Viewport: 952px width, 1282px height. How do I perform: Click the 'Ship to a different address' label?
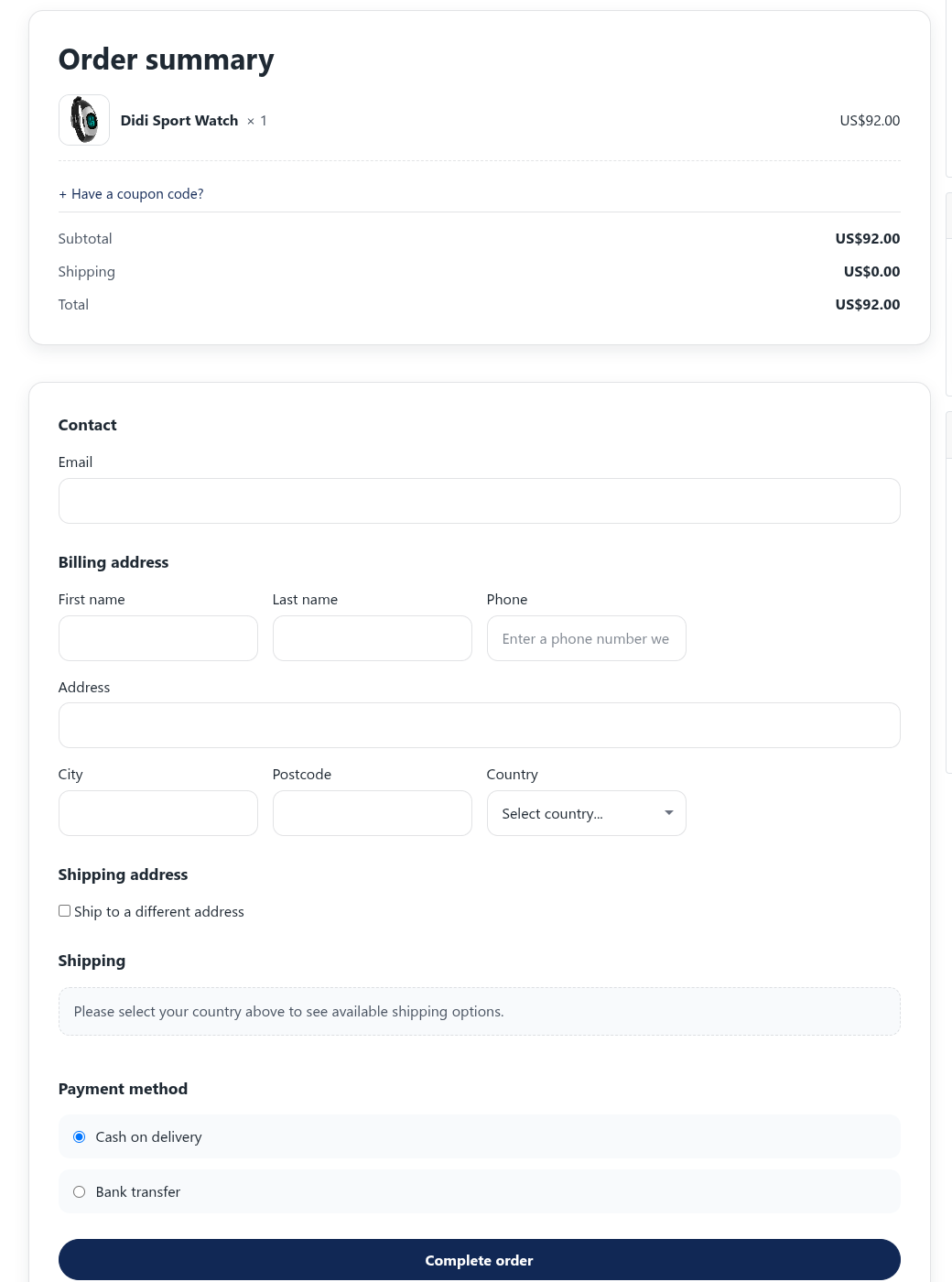(159, 912)
